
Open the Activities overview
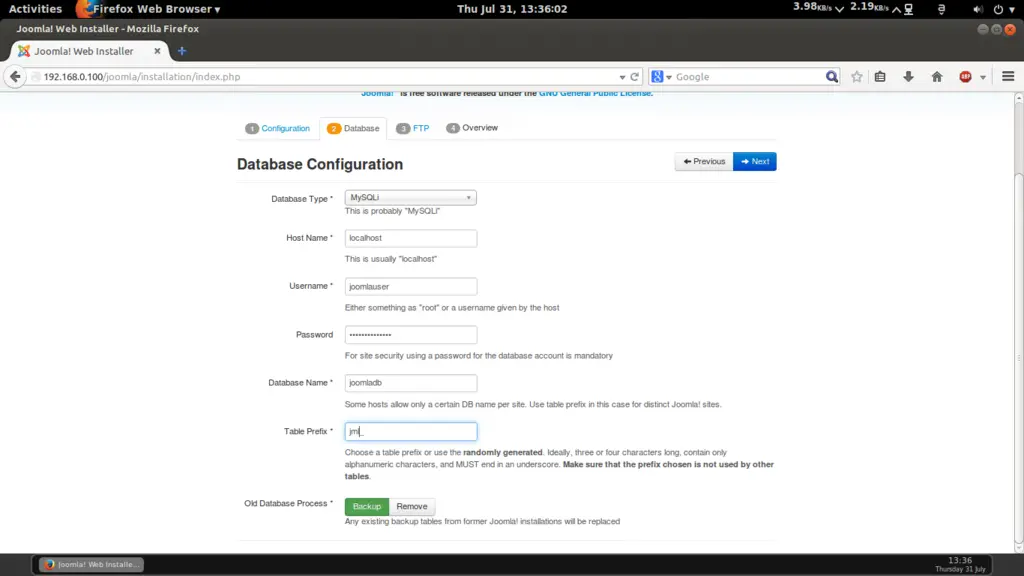35,9
